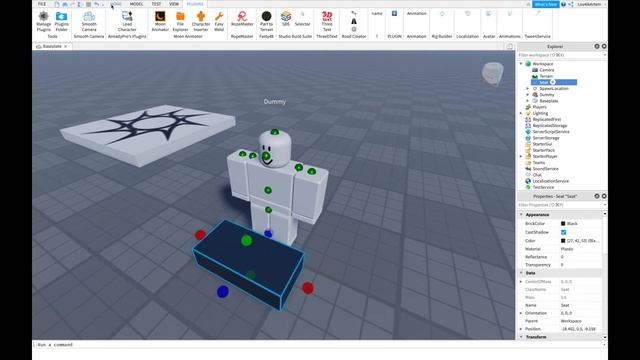Open the Animation plugin button
This screenshot has width=640, height=360.
tap(416, 14)
